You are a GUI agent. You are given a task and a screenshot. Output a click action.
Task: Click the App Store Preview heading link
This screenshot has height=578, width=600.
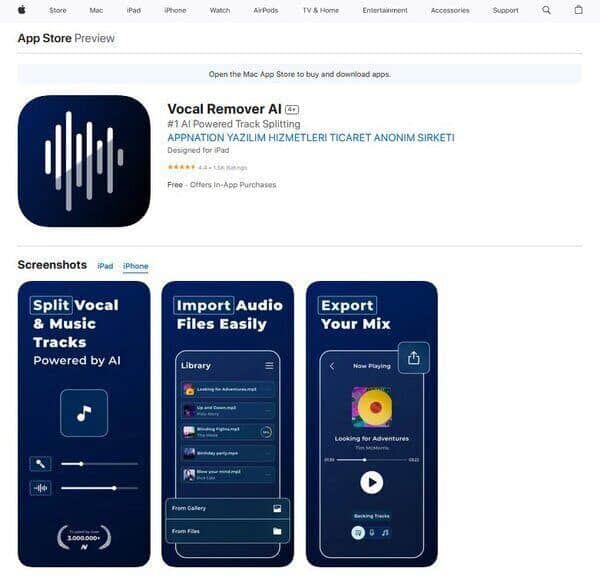click(66, 38)
